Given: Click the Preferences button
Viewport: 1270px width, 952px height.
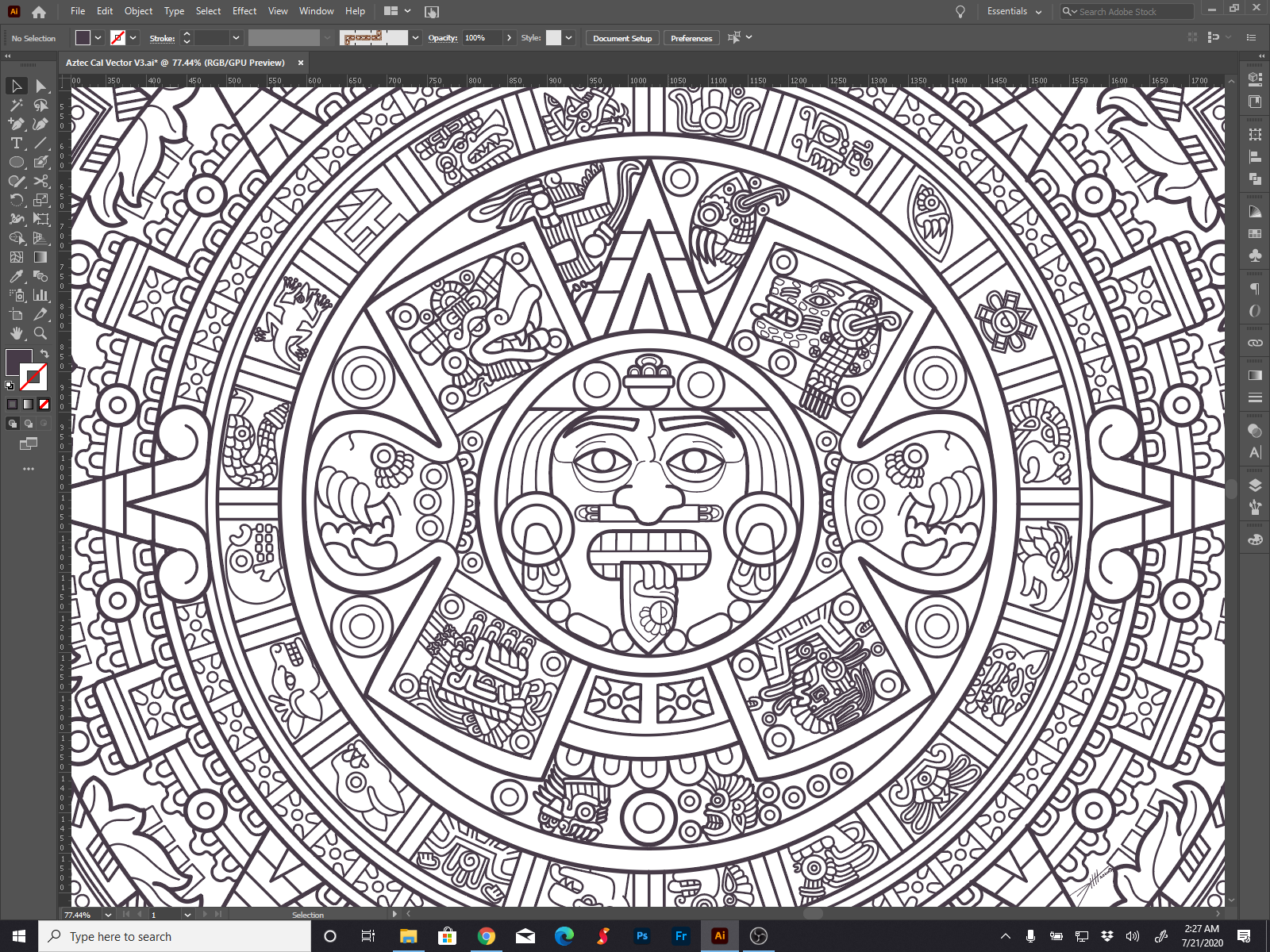Looking at the screenshot, I should coord(691,38).
